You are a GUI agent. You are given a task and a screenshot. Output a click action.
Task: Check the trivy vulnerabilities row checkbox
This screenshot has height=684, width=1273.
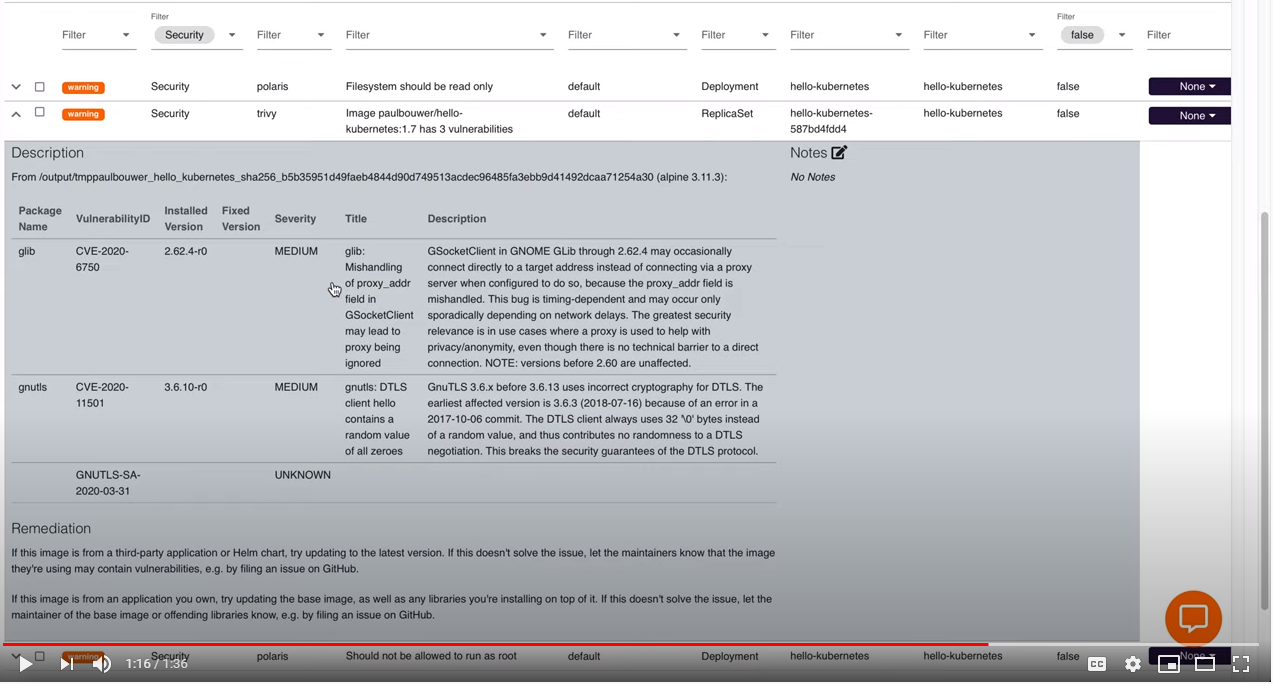(40, 113)
